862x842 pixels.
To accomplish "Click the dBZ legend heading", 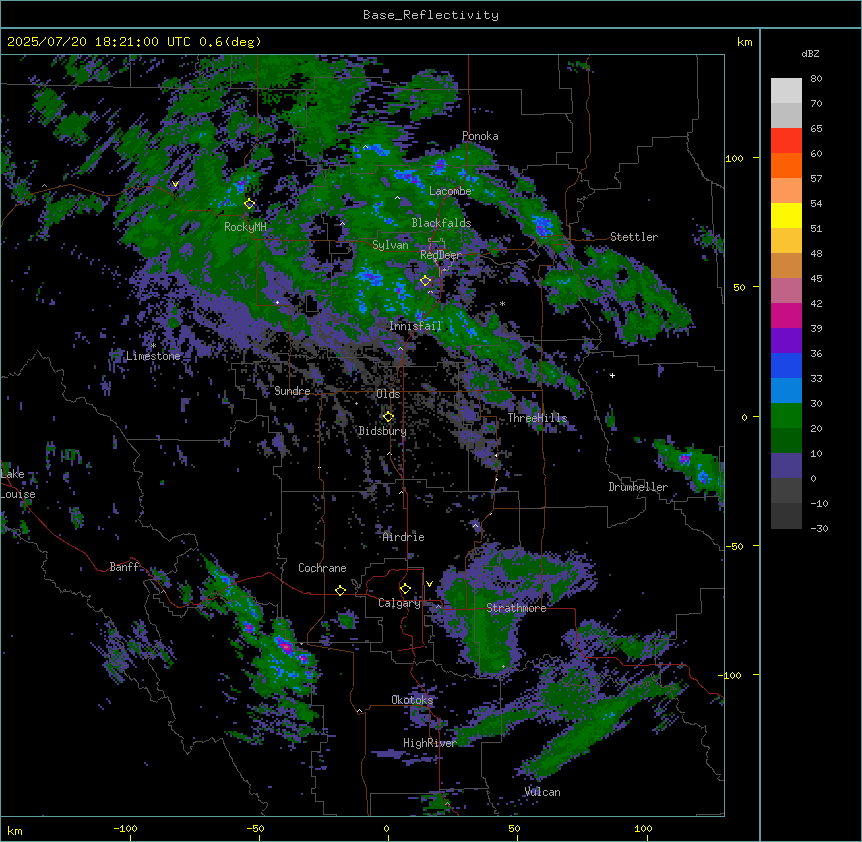I will point(810,53).
